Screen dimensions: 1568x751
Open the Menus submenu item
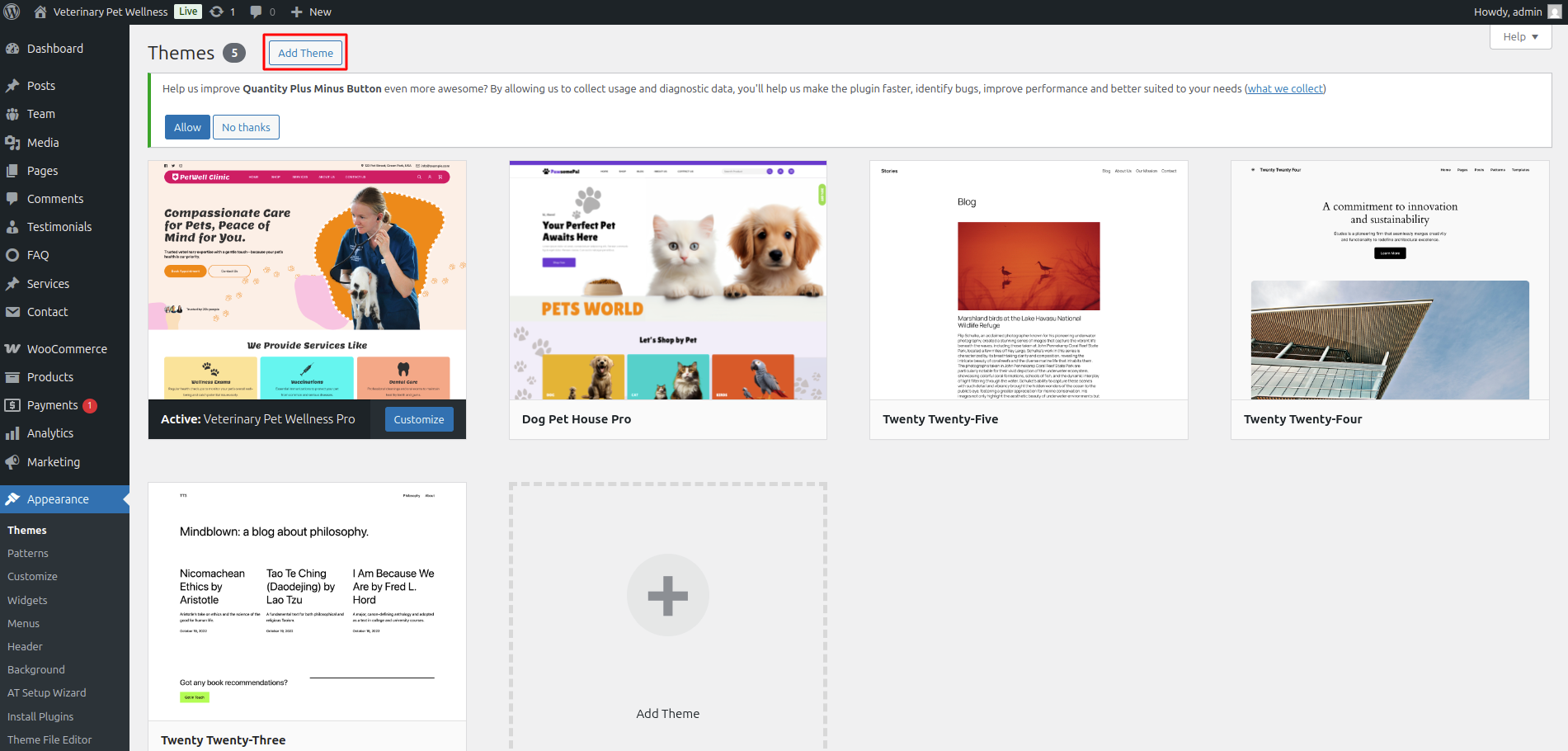pos(23,624)
